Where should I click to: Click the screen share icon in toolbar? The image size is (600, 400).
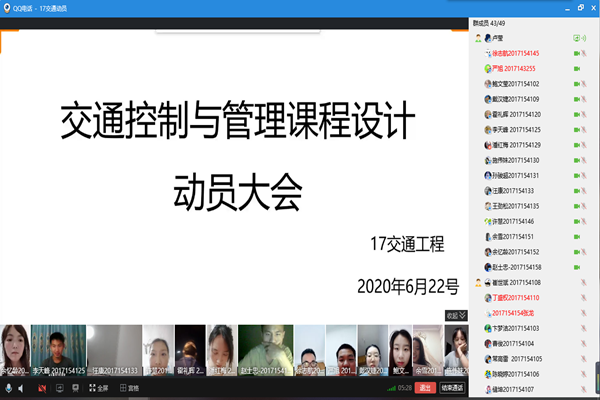coord(58,387)
